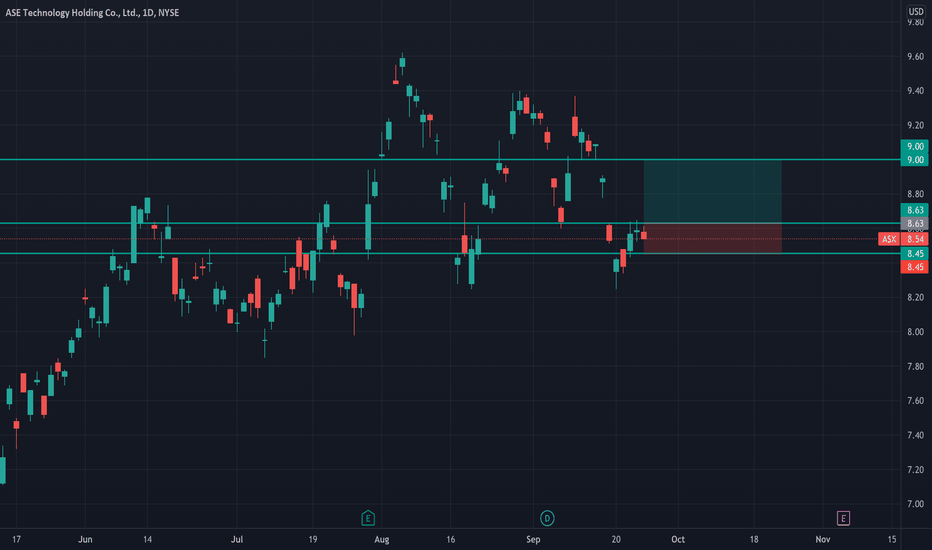Screen dimensions: 932x550
Task: Open the USD currency selector
Action: (916, 11)
